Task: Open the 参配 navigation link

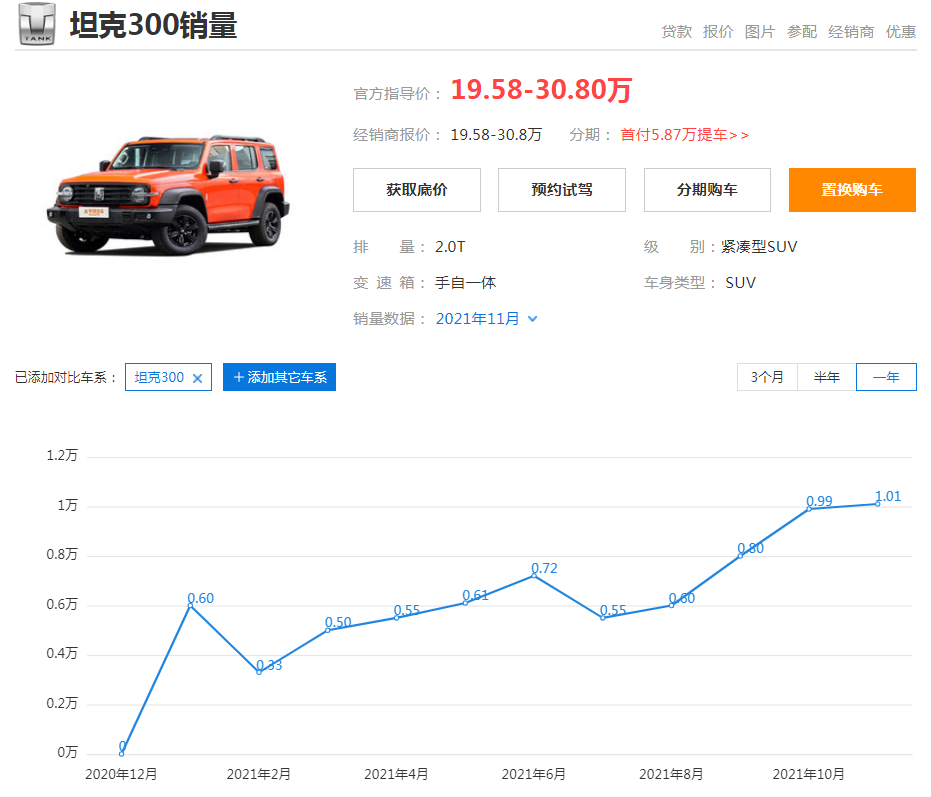Action: 802,31
